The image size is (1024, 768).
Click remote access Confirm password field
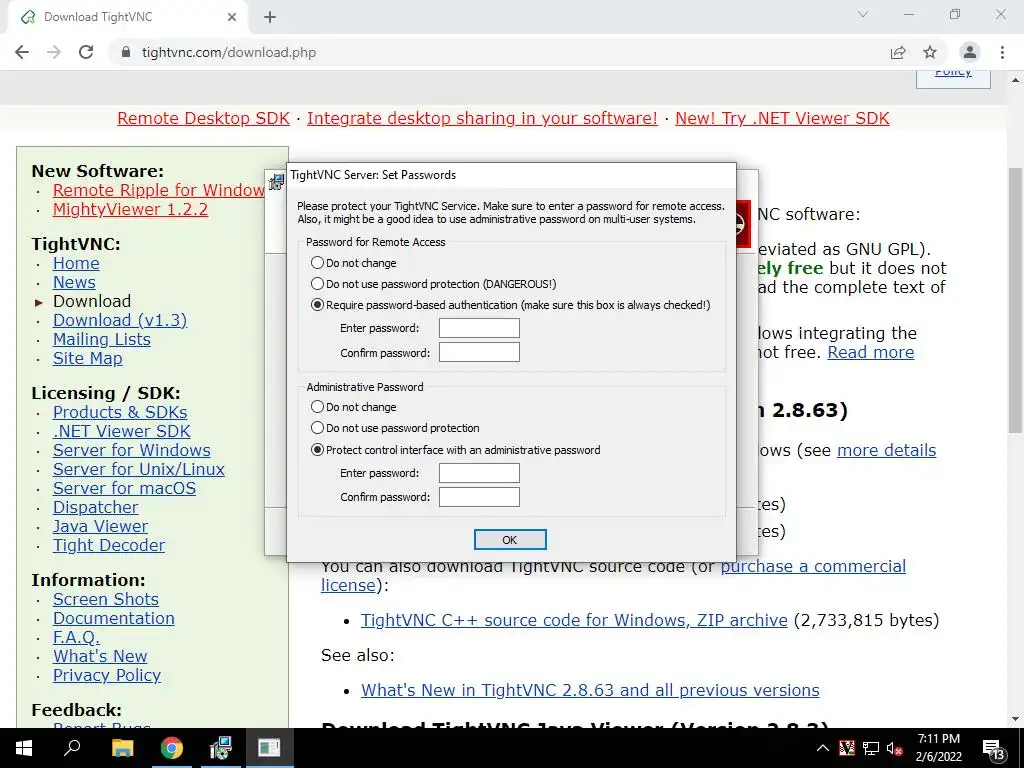[x=479, y=353]
